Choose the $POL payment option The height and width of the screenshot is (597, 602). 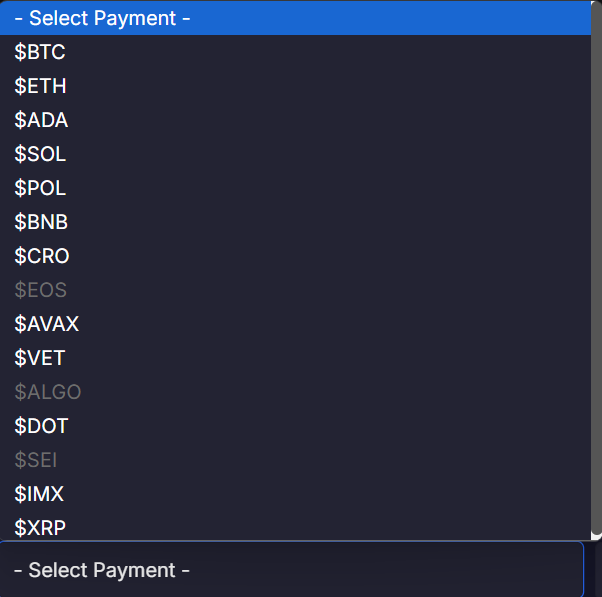(x=295, y=188)
